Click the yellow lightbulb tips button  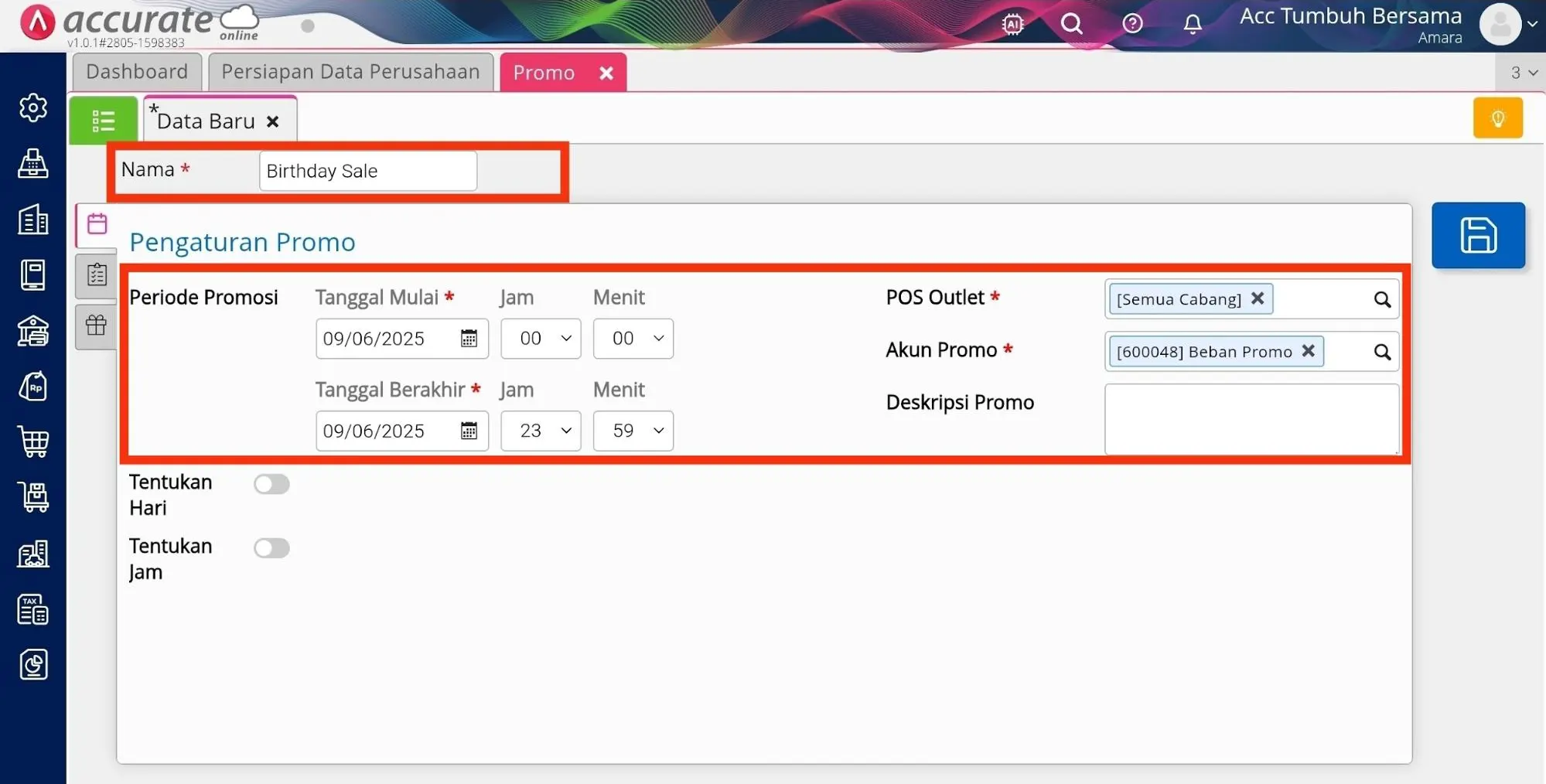(1497, 118)
